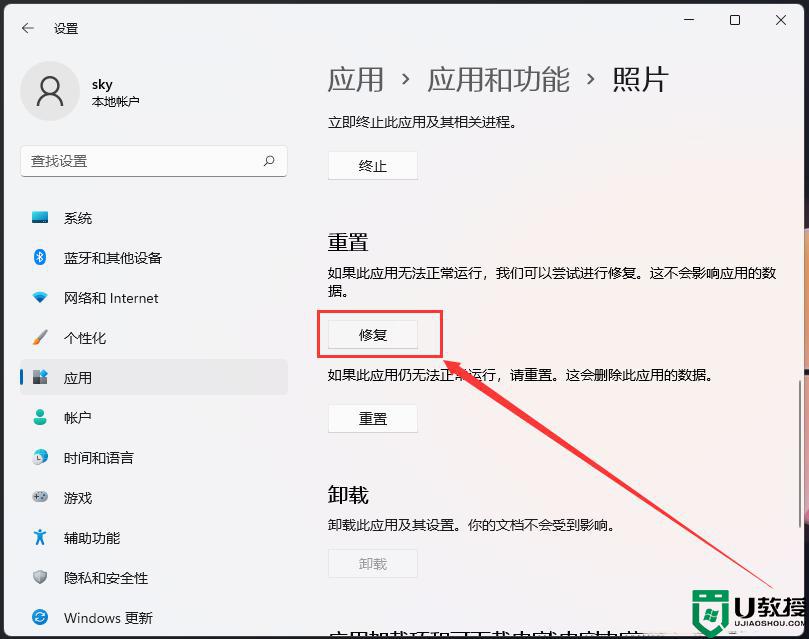
Task: Select the Bluetooth and other devices icon
Action: pyautogui.click(x=40, y=258)
